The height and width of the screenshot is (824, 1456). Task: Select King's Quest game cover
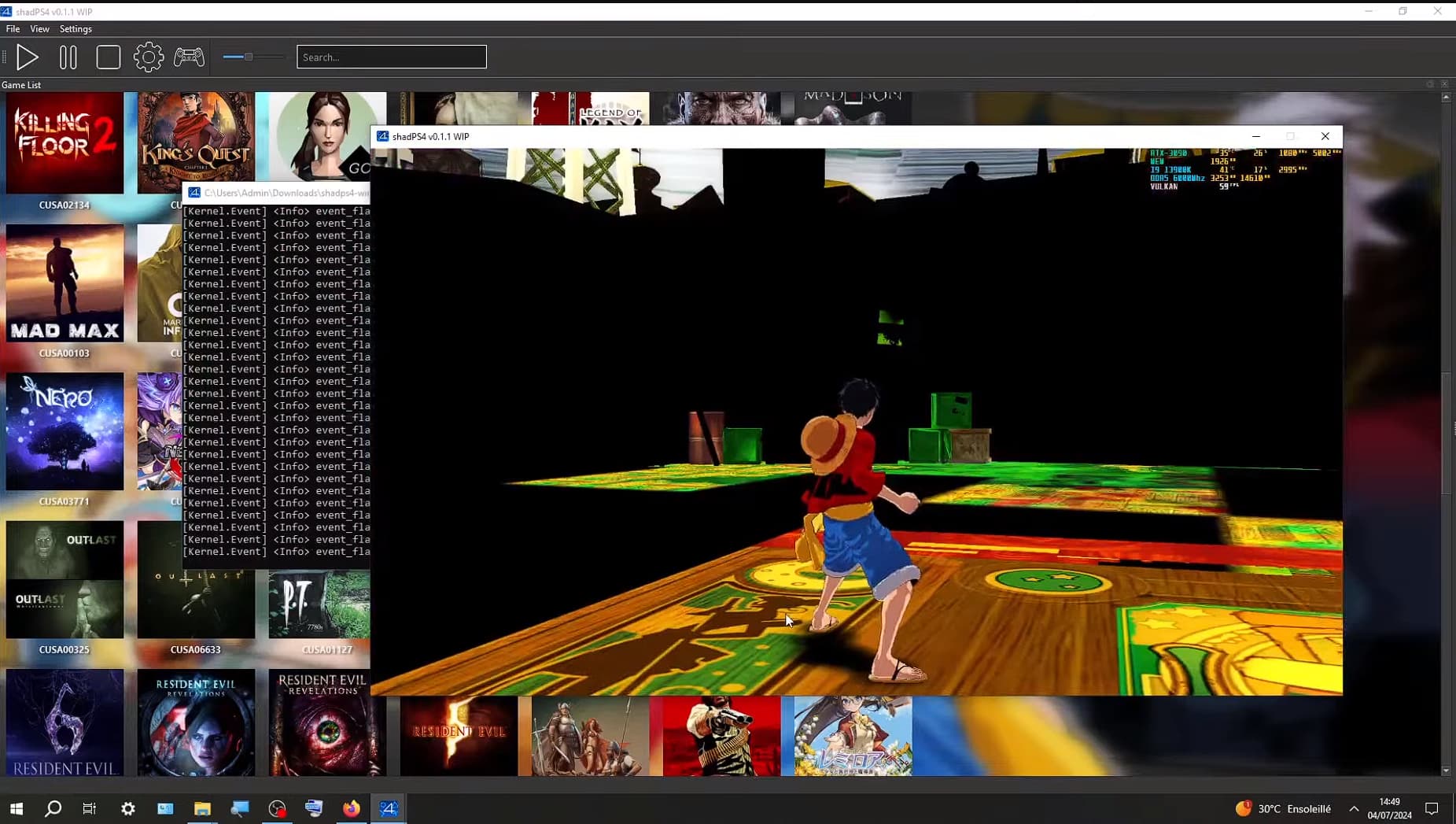click(196, 138)
